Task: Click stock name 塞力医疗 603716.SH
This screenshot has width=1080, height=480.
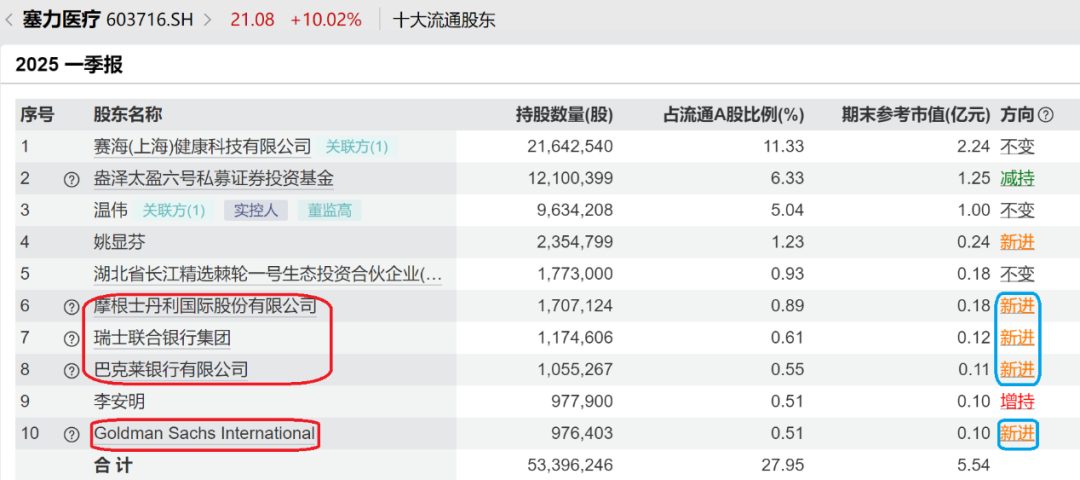Action: pos(110,20)
